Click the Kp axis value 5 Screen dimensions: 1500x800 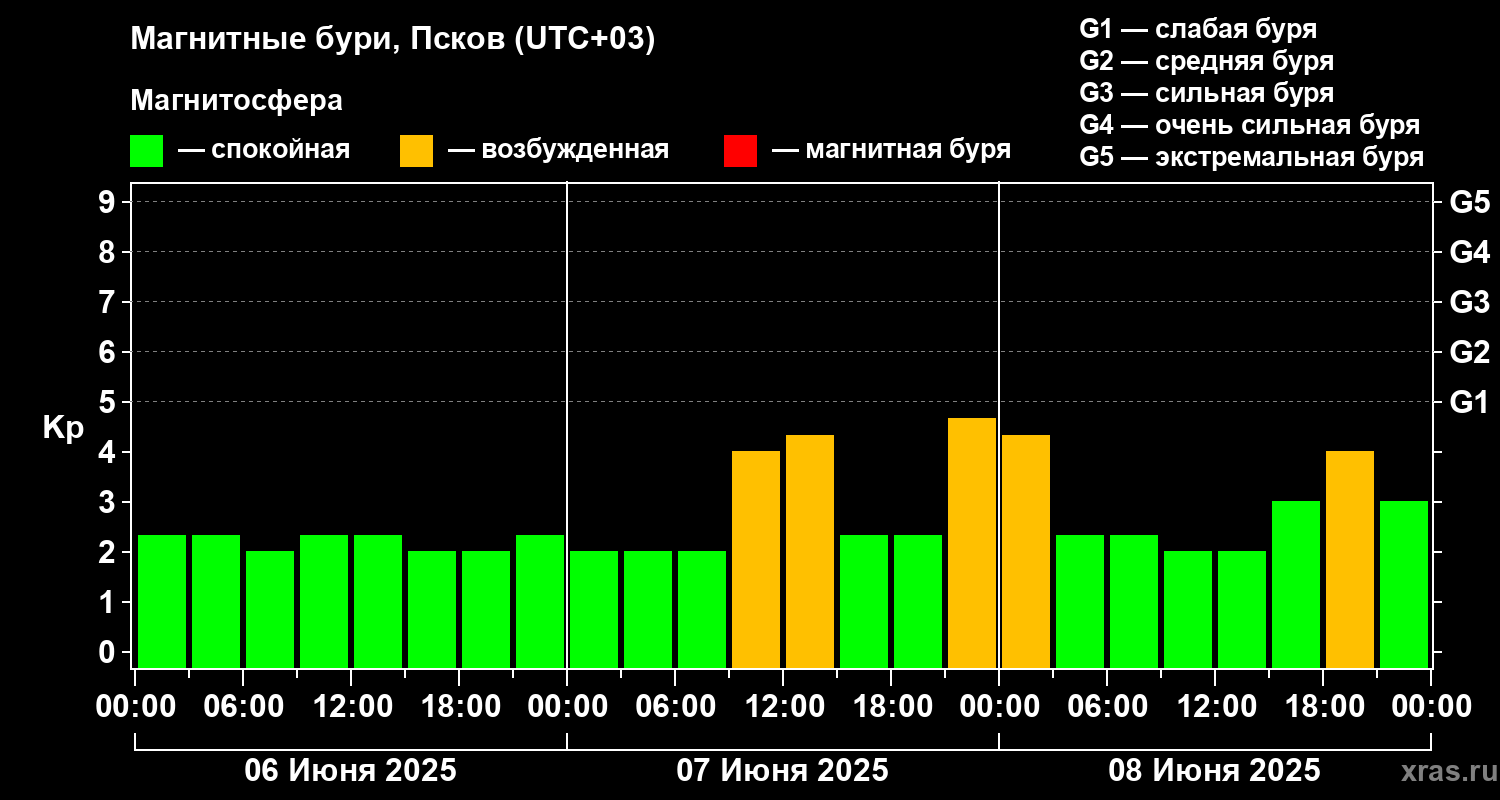pyautogui.click(x=109, y=402)
